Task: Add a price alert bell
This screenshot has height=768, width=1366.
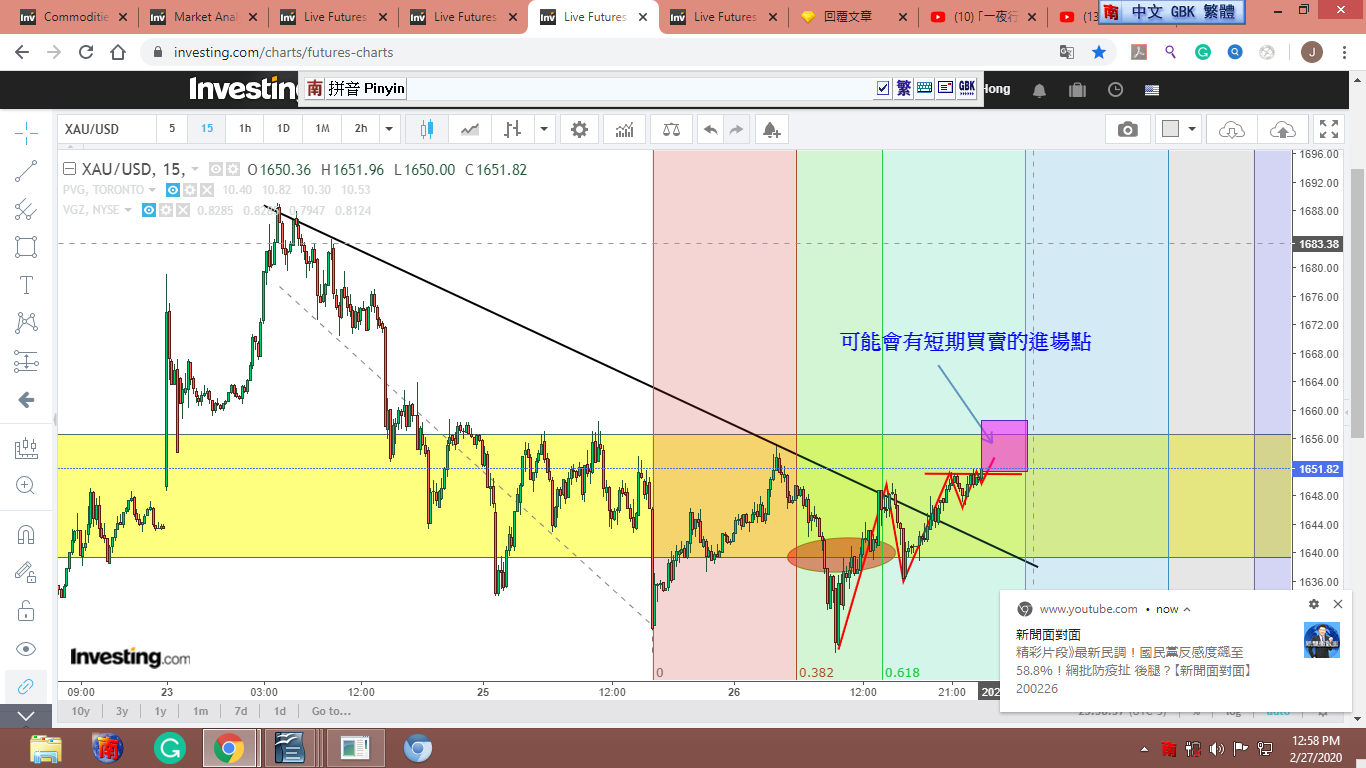Action: [x=771, y=129]
